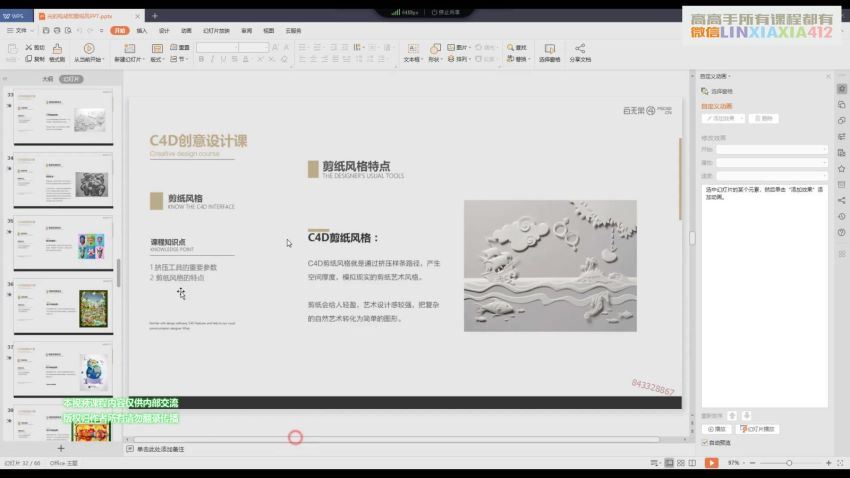Click the reorder down arrow in animation pane
The width and height of the screenshot is (850, 478).
point(746,416)
